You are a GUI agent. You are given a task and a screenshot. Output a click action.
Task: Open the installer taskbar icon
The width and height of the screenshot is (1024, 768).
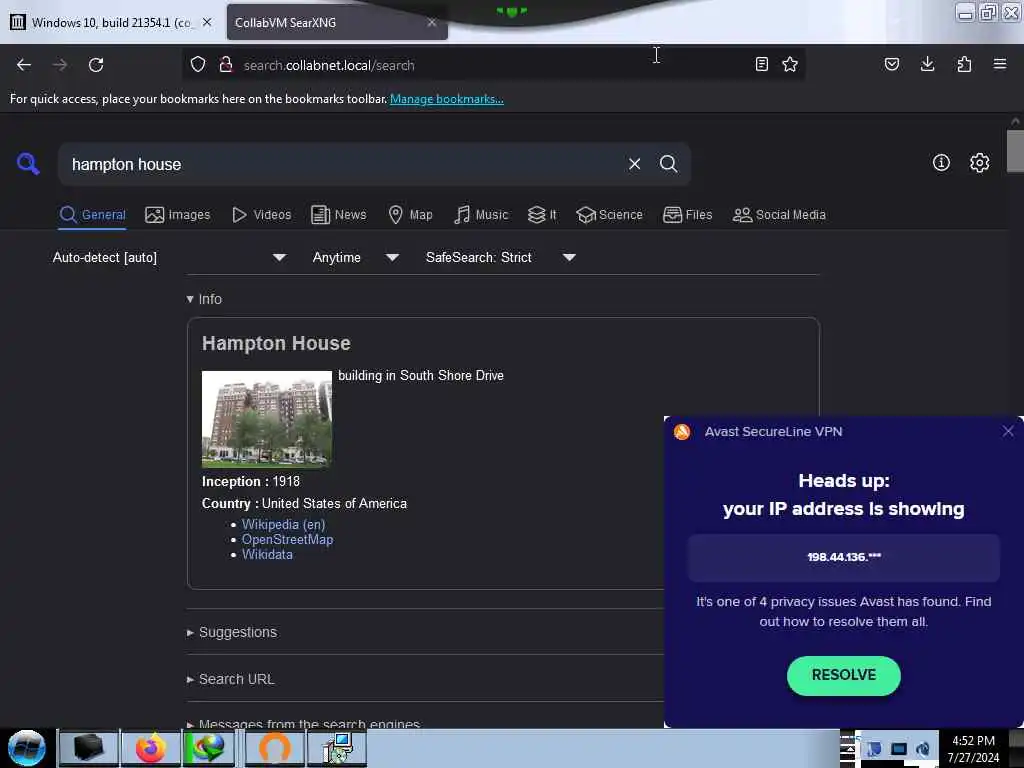coord(337,748)
